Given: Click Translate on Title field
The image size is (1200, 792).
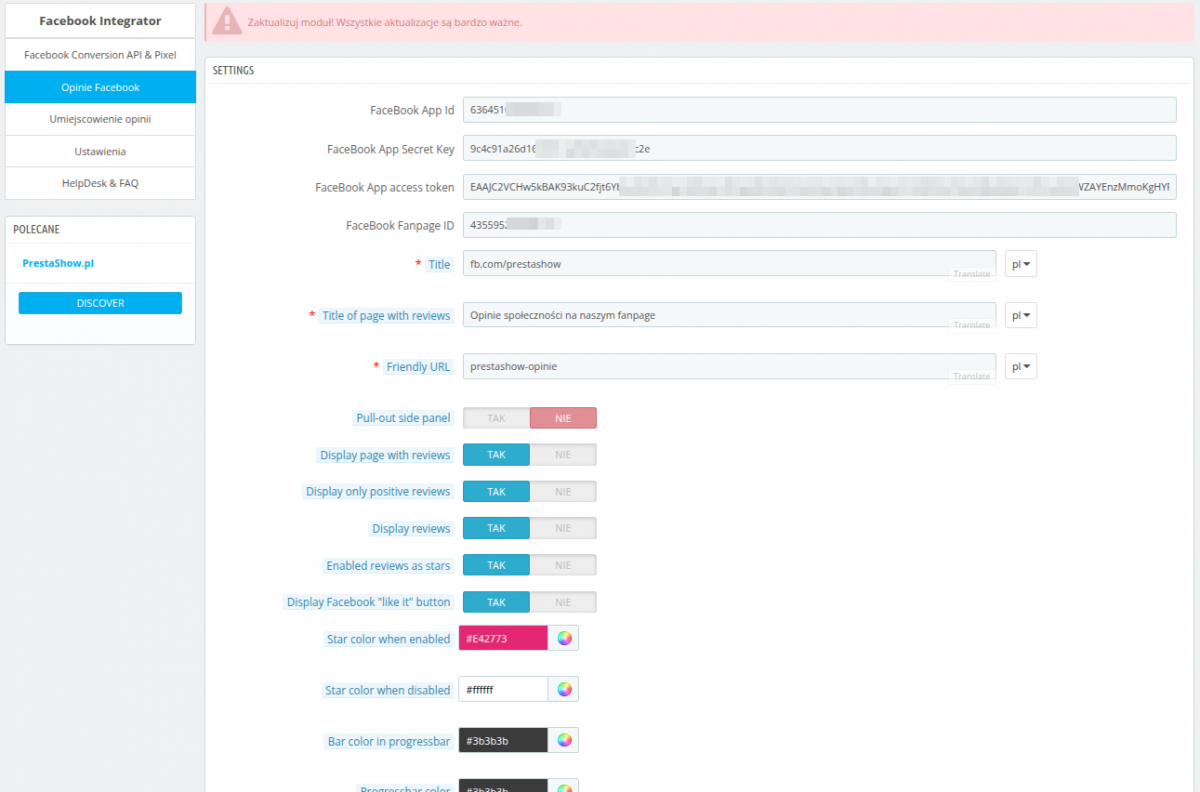Looking at the screenshot, I should click(x=972, y=273).
